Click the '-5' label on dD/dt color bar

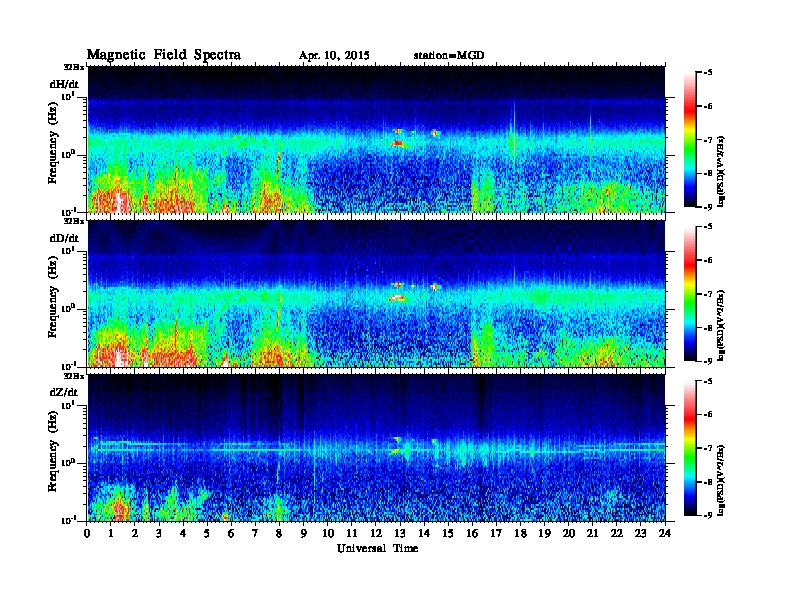click(x=708, y=227)
